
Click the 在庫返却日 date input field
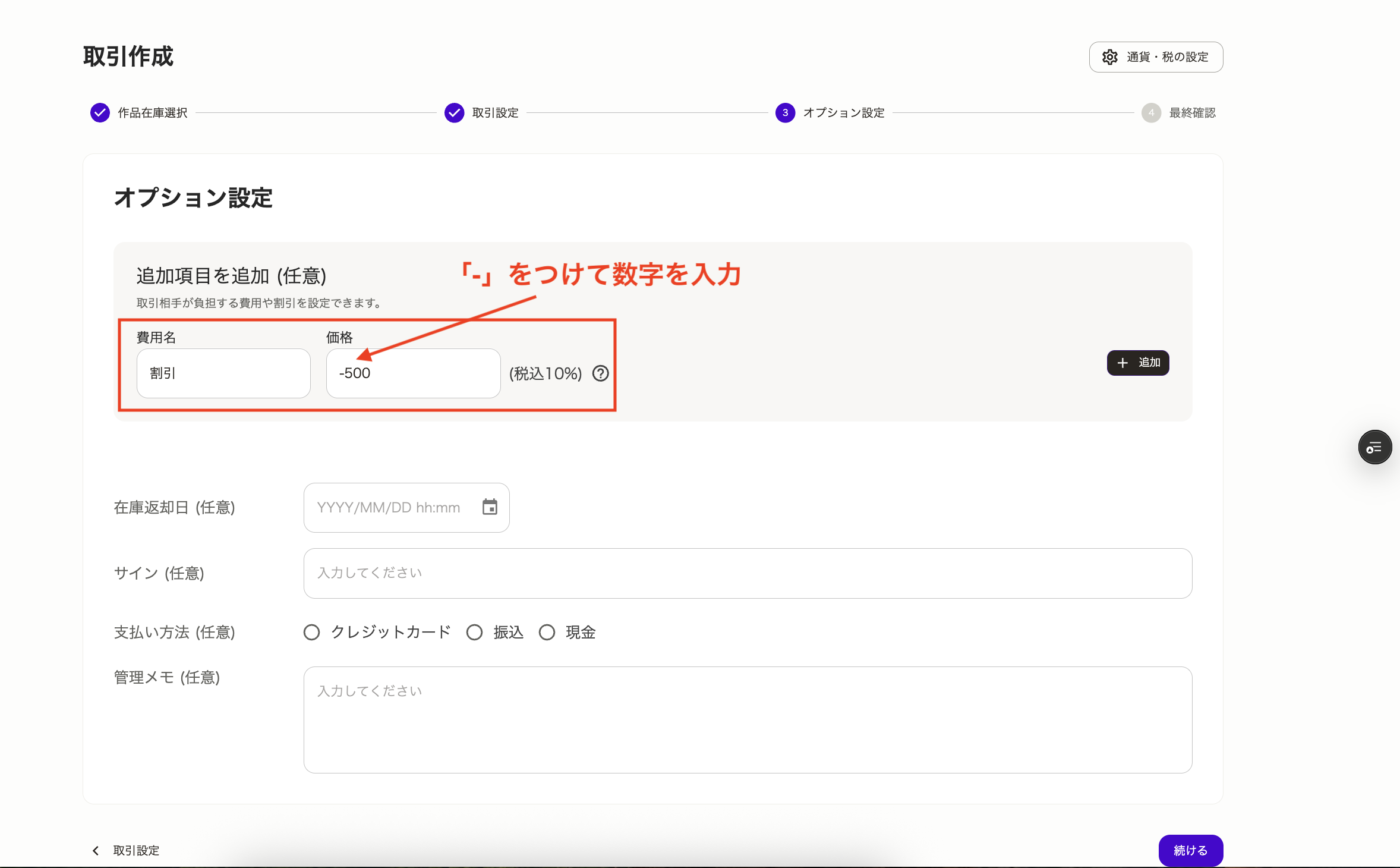pyautogui.click(x=406, y=508)
